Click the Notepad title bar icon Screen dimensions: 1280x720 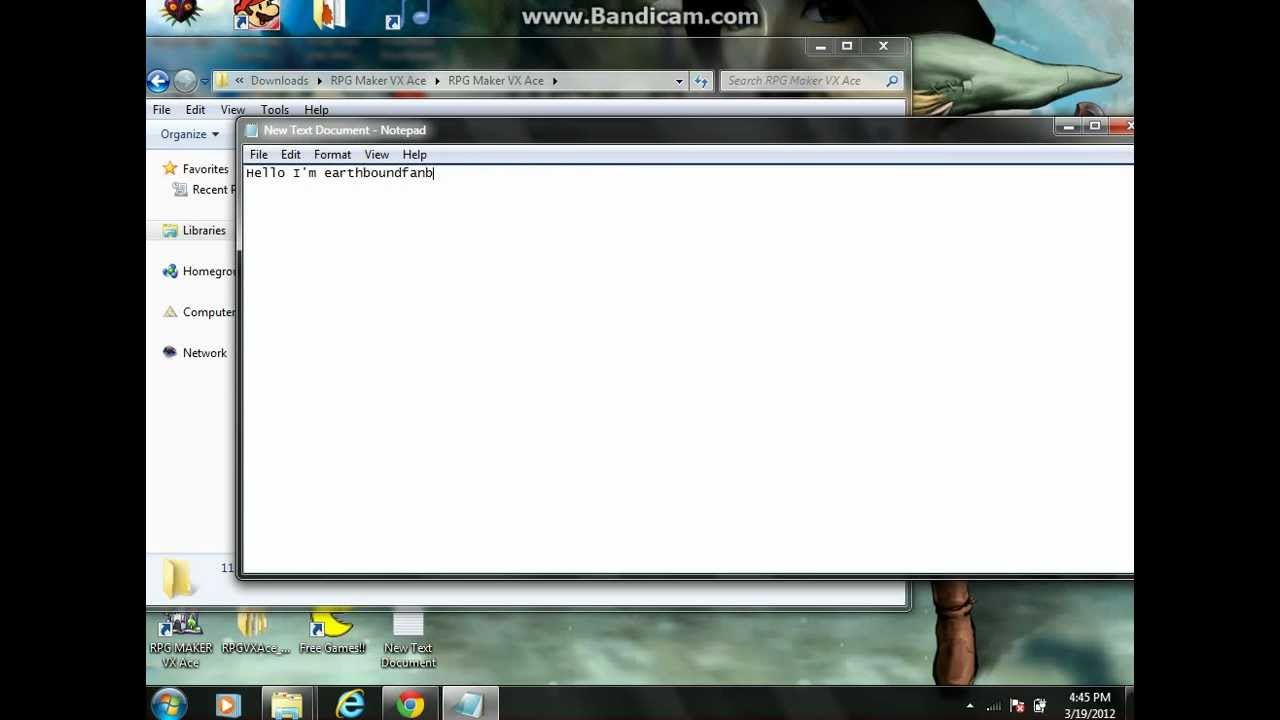click(252, 130)
